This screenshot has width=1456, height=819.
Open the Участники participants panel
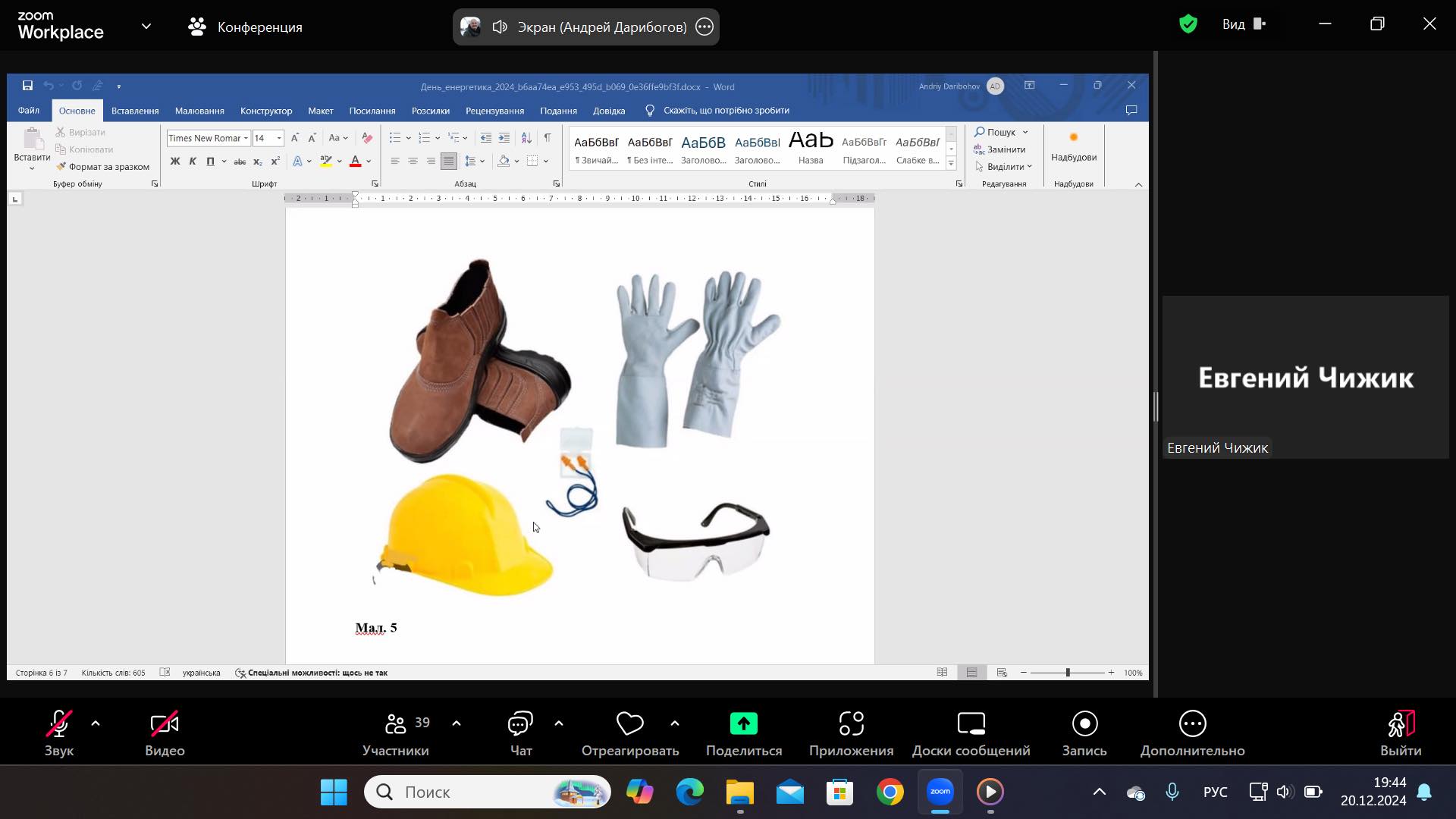click(x=395, y=726)
